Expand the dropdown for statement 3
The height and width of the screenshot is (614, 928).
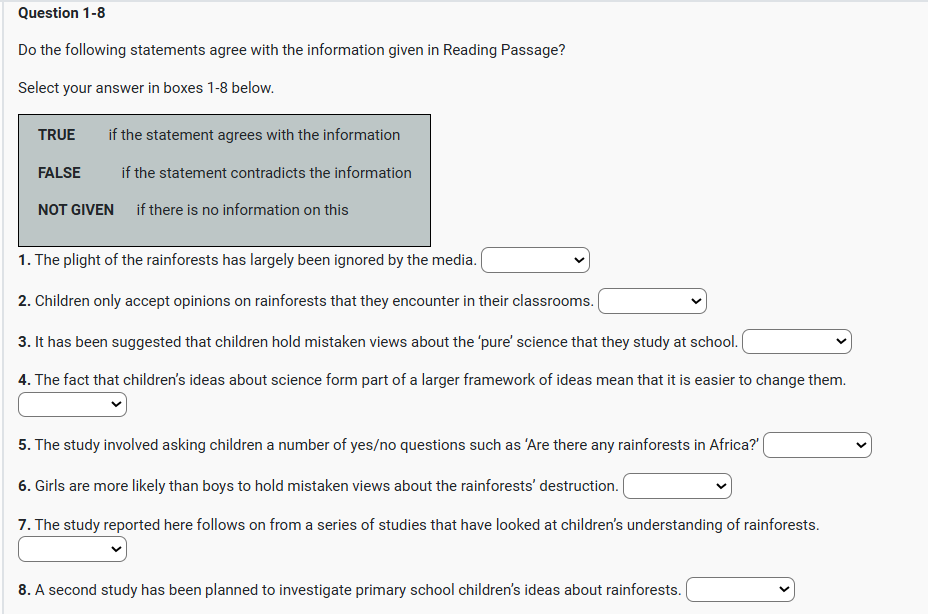(796, 342)
